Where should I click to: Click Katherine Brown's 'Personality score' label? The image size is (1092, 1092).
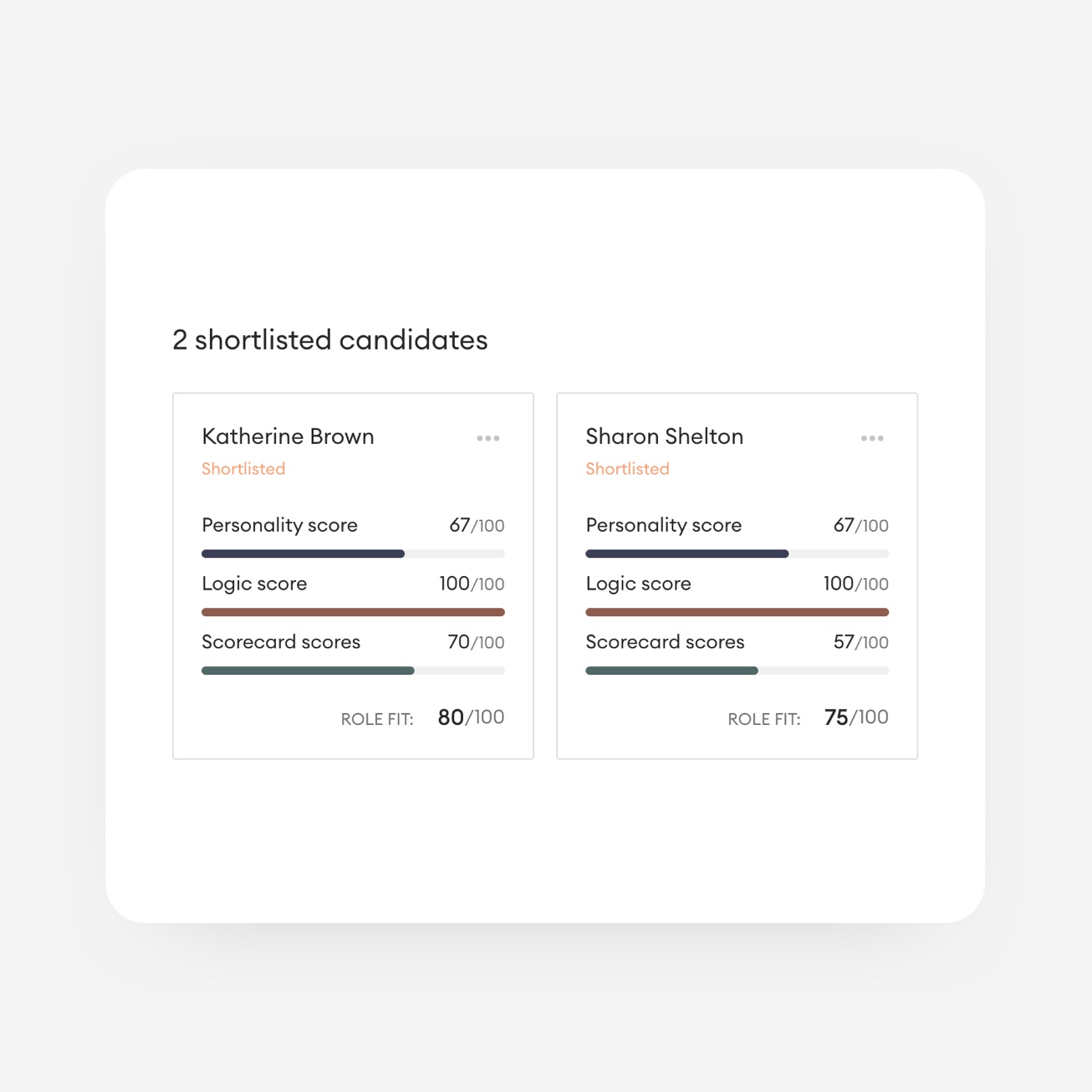click(x=279, y=525)
